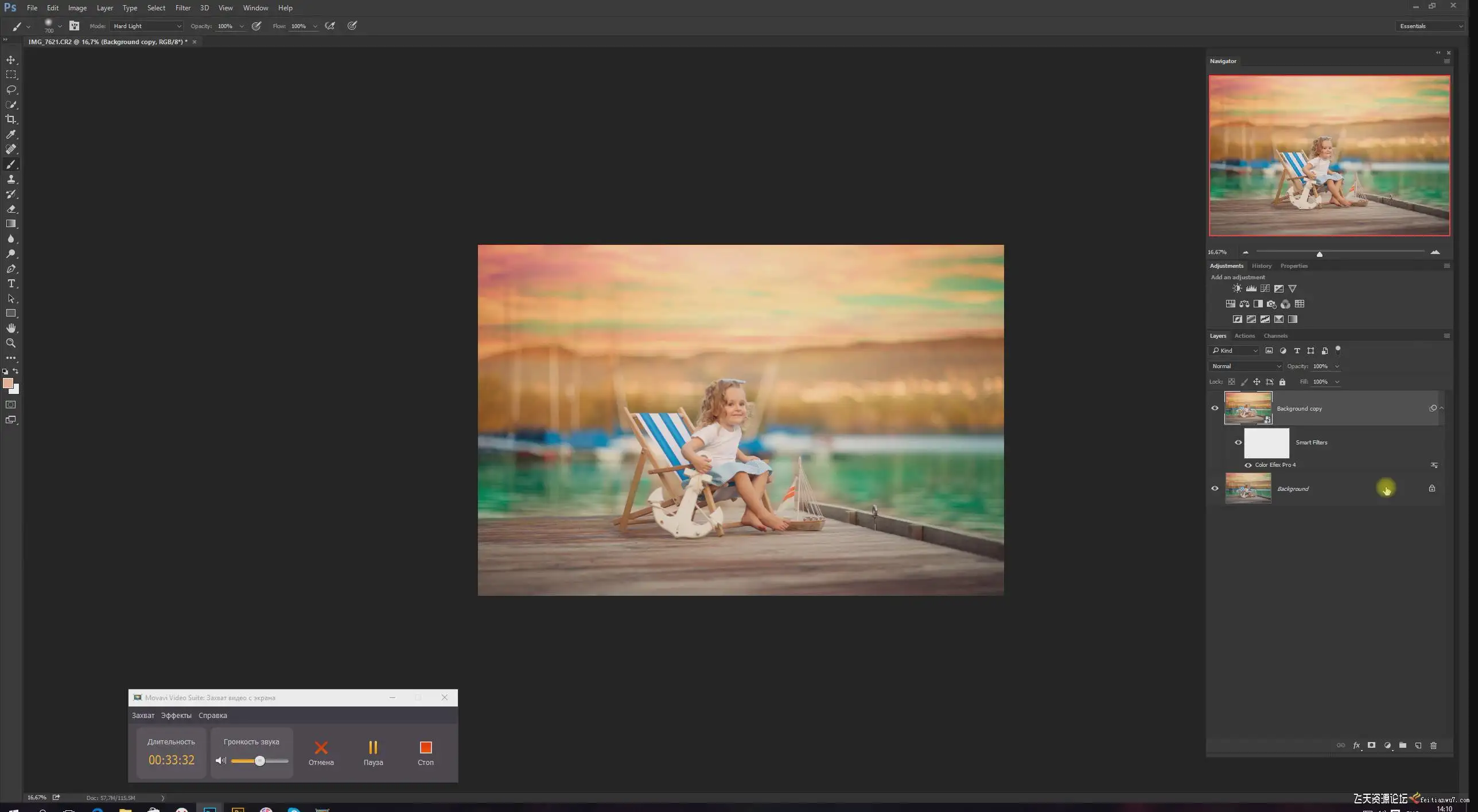
Task: Toggle visibility of Background layer
Action: (1215, 489)
